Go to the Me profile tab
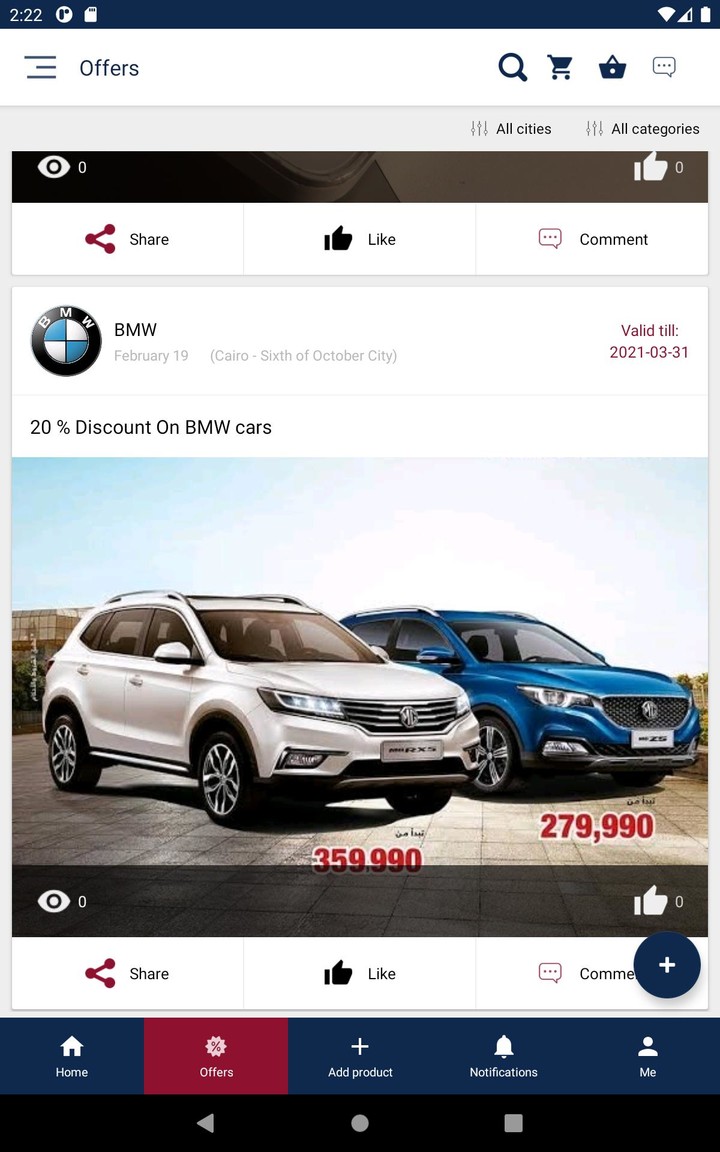This screenshot has width=720, height=1152. point(648,1056)
